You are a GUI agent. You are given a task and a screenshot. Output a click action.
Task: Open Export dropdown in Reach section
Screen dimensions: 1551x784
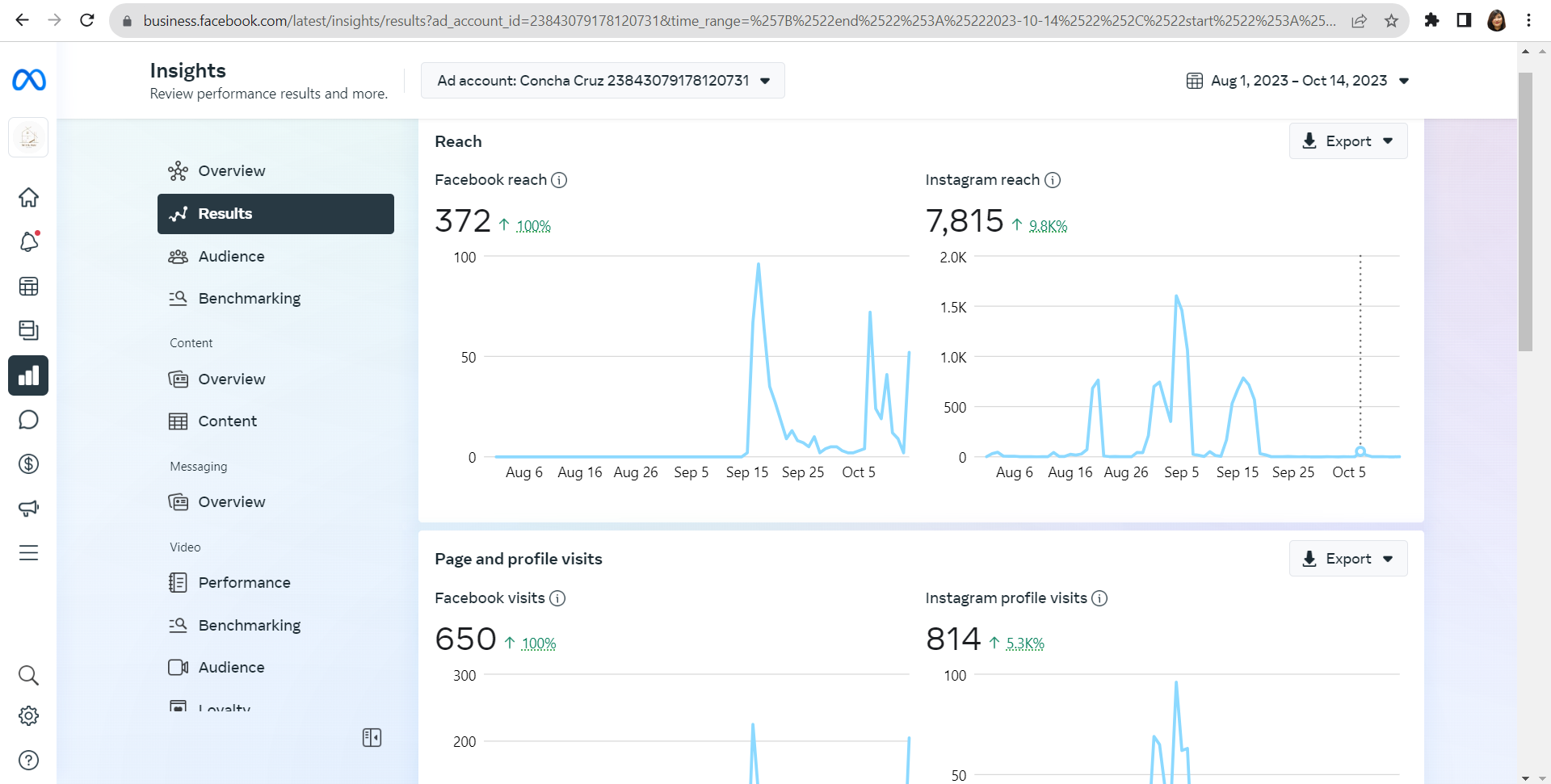pos(1348,141)
